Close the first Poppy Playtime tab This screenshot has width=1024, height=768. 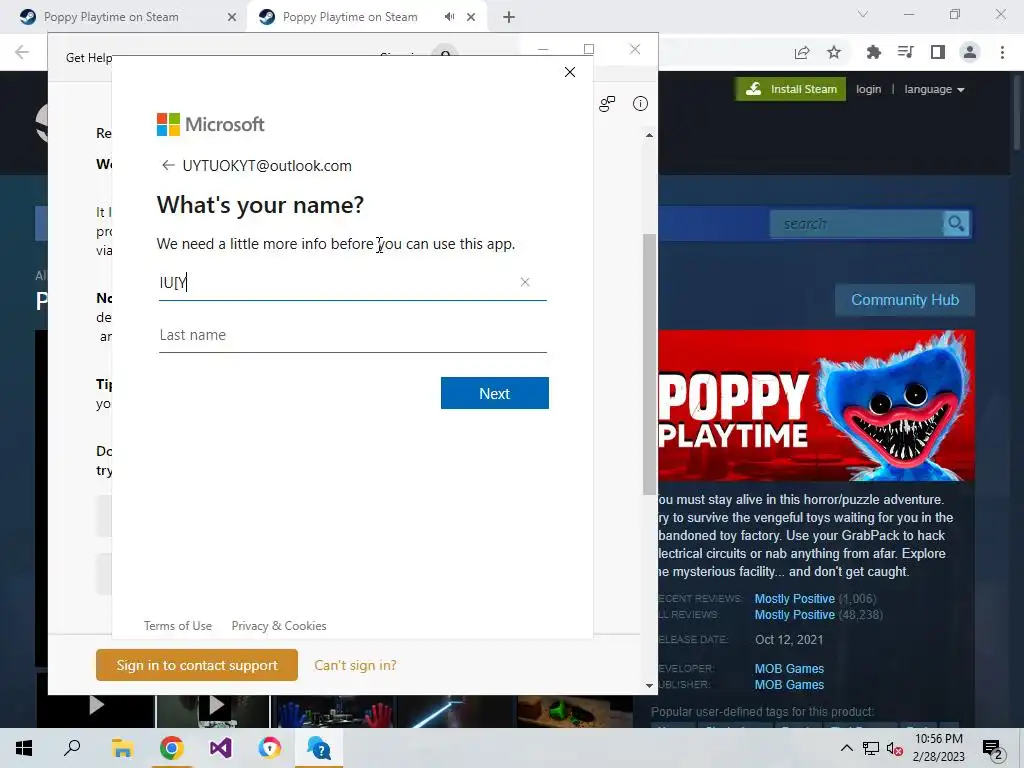[x=232, y=17]
